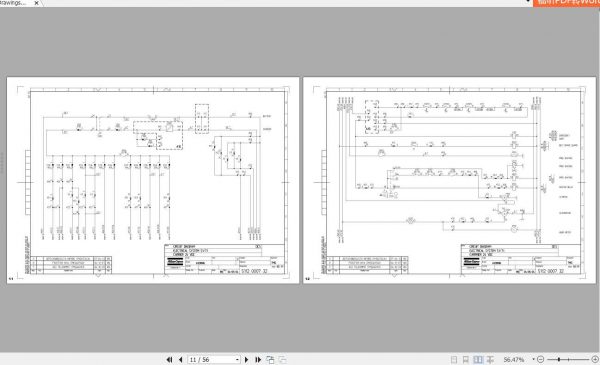600x365 pixels.
Task: Click the right schematic page
Action: [449, 180]
